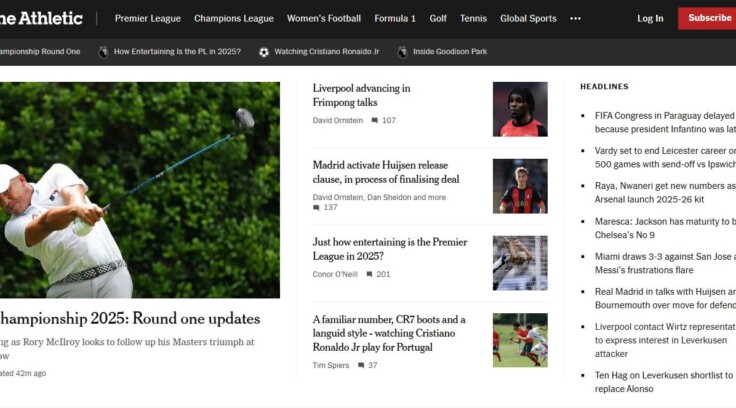The width and height of the screenshot is (736, 408).
Task: Open comments icon on Huijsen release clause article
Action: pos(316,208)
